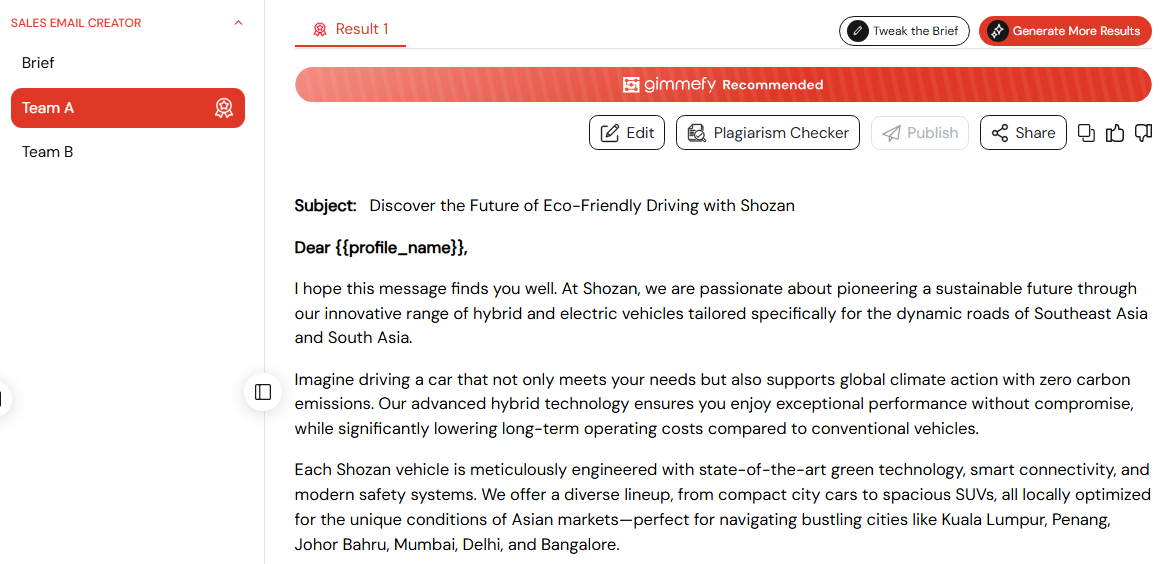Click the share network icon
The width and height of the screenshot is (1175, 564).
tap(1000, 133)
